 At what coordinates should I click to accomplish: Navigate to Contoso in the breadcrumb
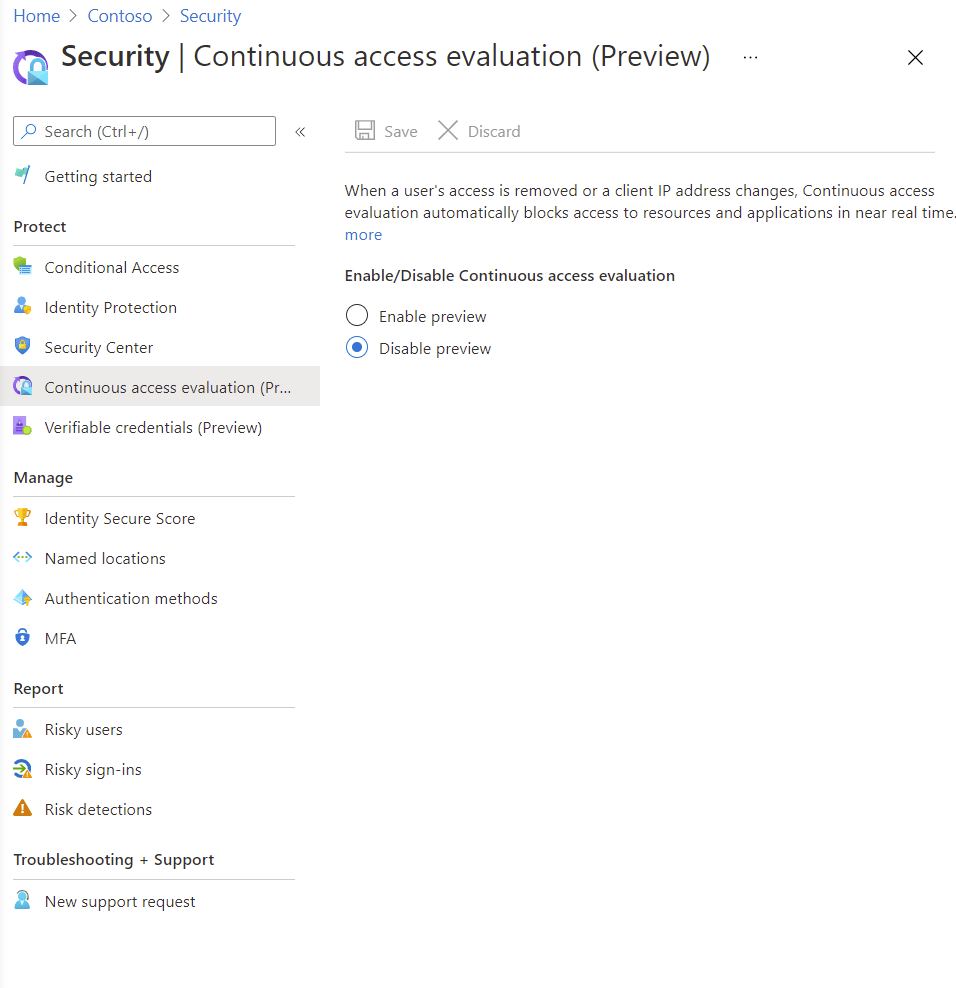(120, 16)
